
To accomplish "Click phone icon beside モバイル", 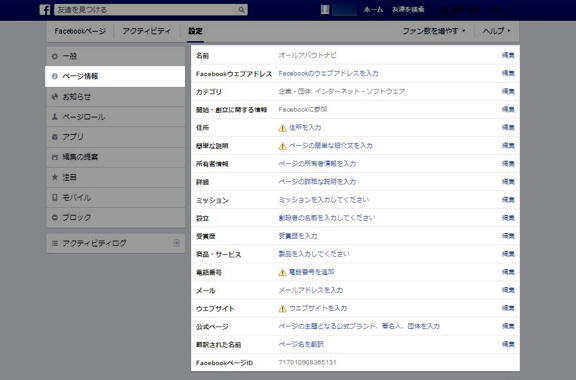I will (55, 197).
